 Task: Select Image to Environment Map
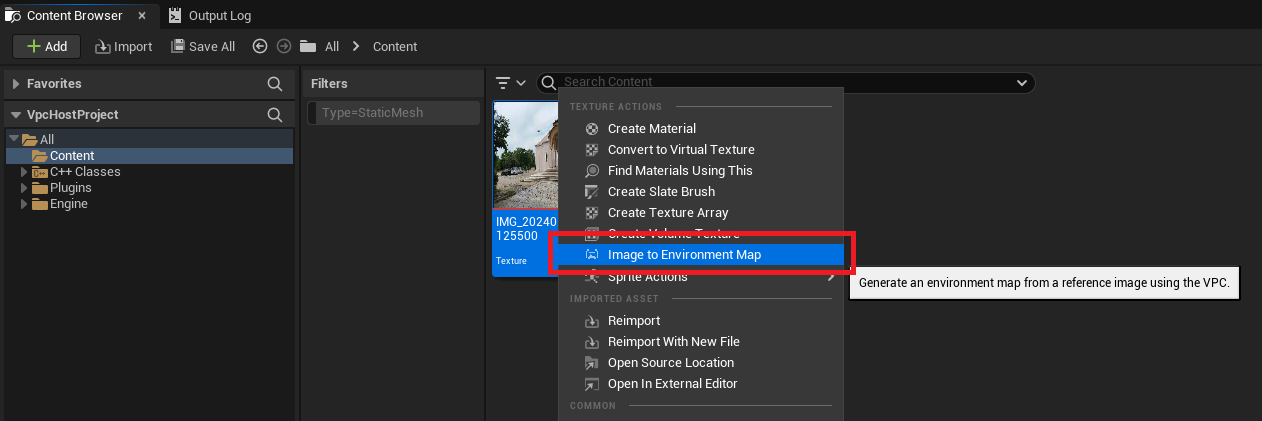(x=684, y=255)
